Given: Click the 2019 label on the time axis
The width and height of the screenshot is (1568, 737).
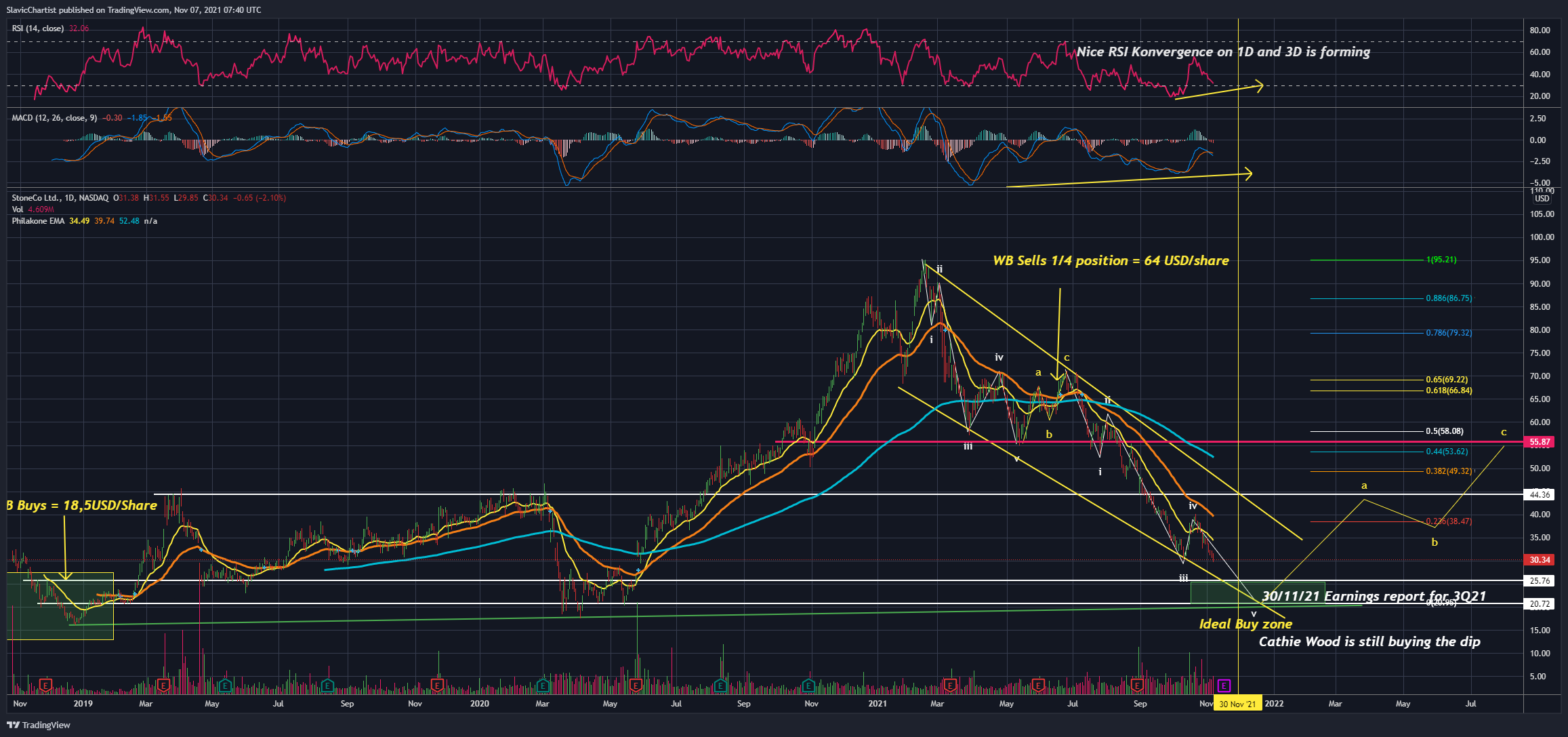Looking at the screenshot, I should 83,704.
